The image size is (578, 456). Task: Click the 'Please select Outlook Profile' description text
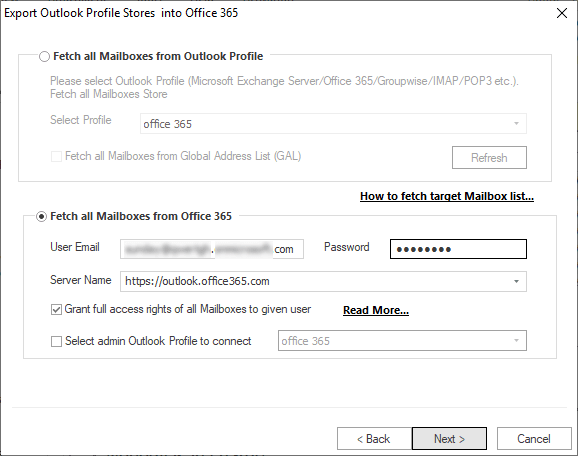[284, 87]
